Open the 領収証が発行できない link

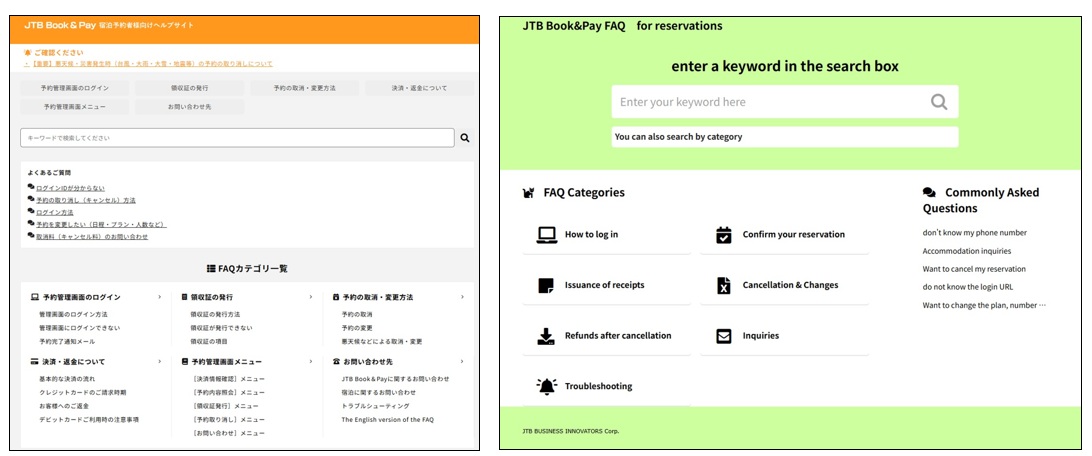(x=221, y=328)
